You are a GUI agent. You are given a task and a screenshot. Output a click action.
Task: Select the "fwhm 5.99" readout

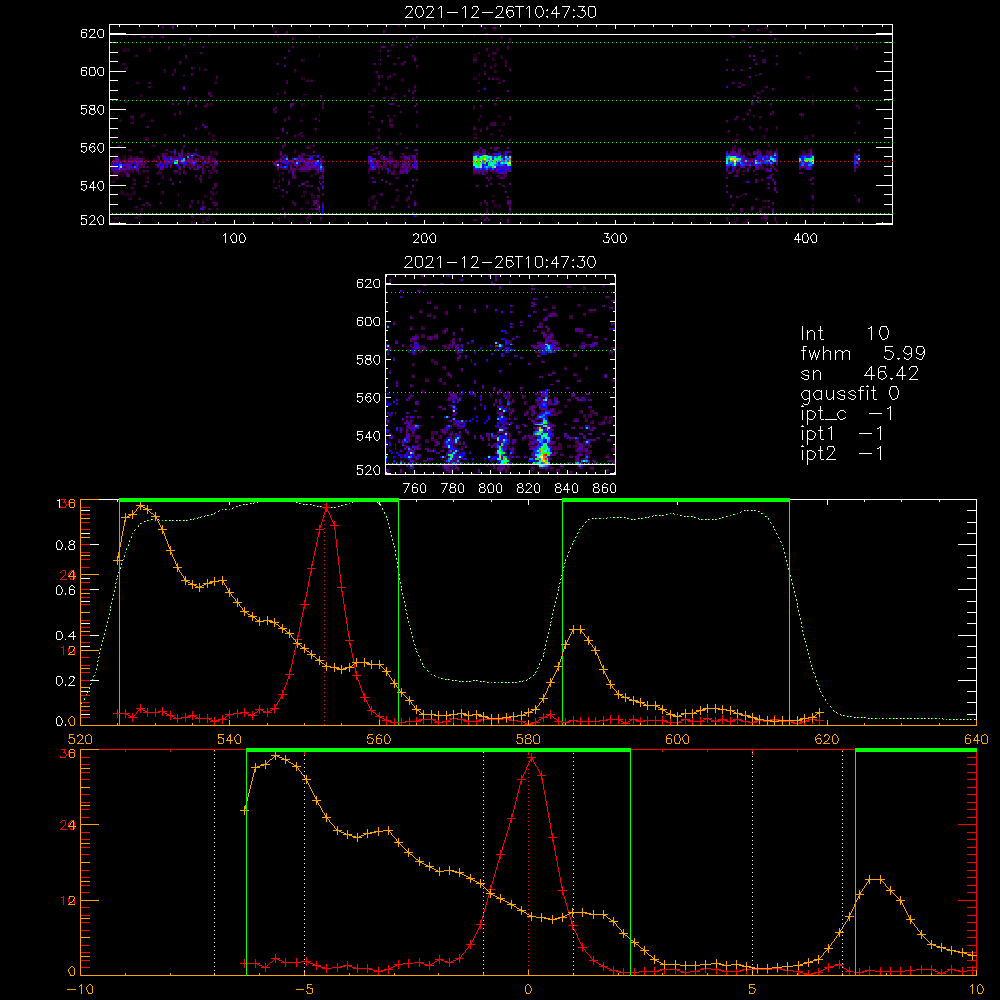pyautogui.click(x=863, y=353)
